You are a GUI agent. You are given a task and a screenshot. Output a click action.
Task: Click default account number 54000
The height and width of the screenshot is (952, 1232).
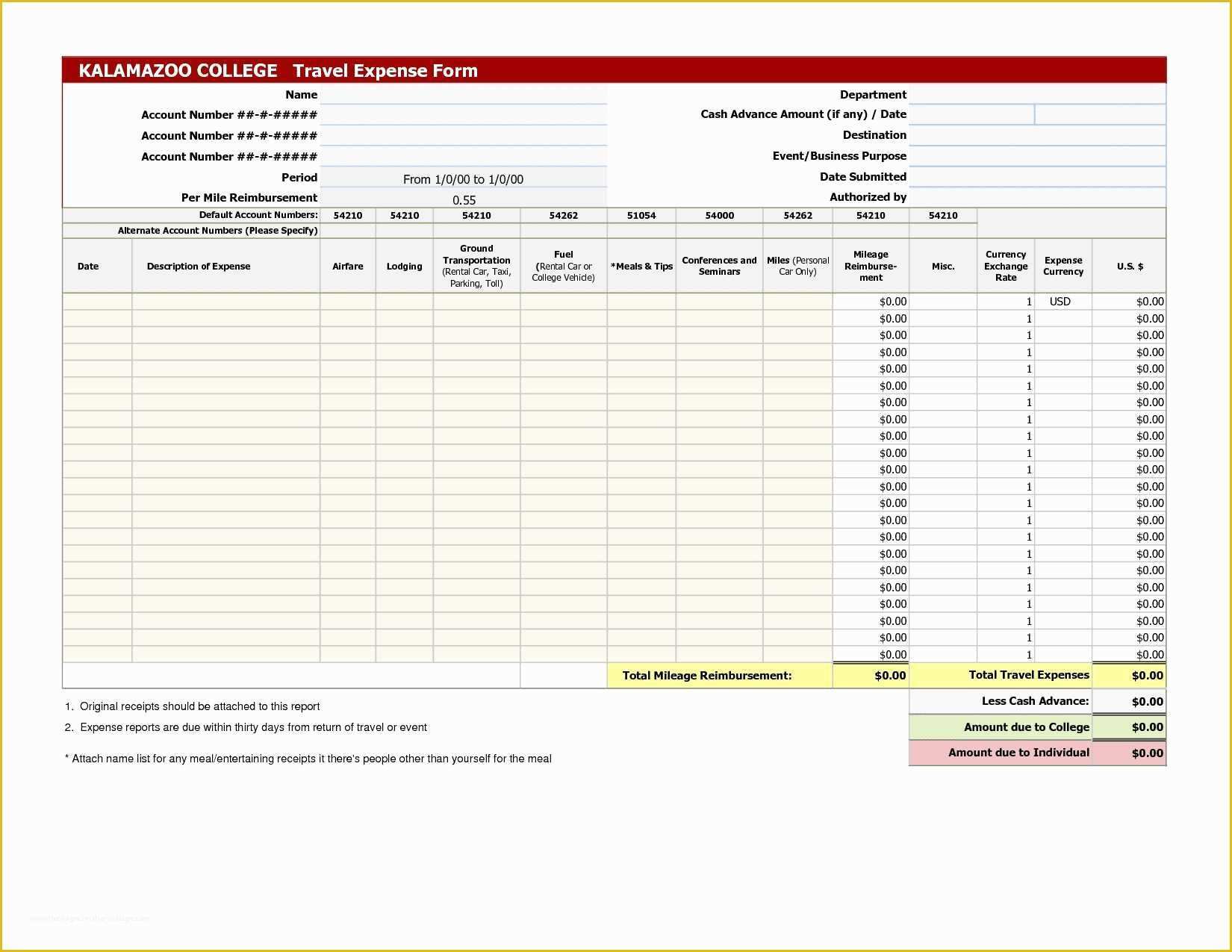[x=719, y=215]
